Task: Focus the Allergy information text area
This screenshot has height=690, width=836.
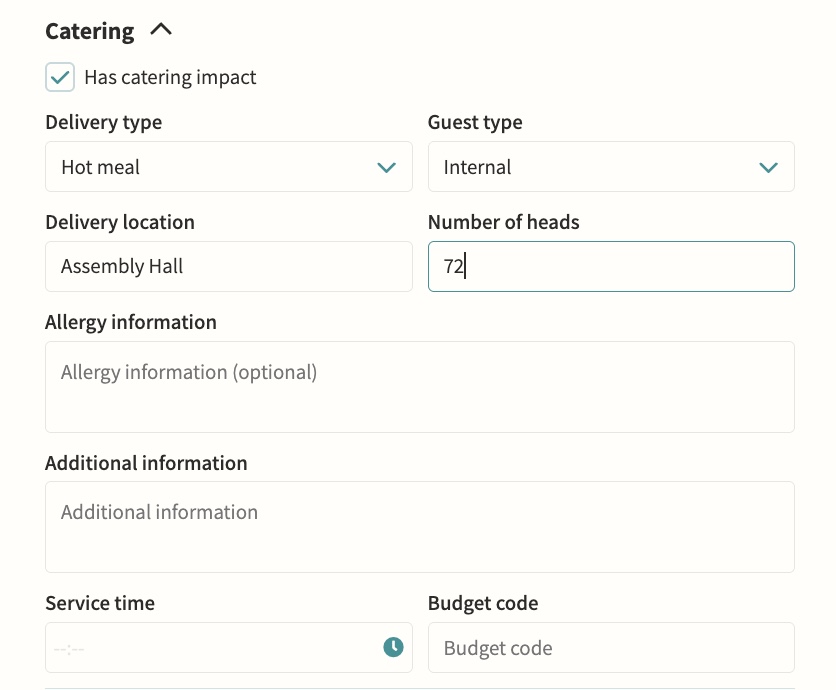Action: pyautogui.click(x=420, y=387)
